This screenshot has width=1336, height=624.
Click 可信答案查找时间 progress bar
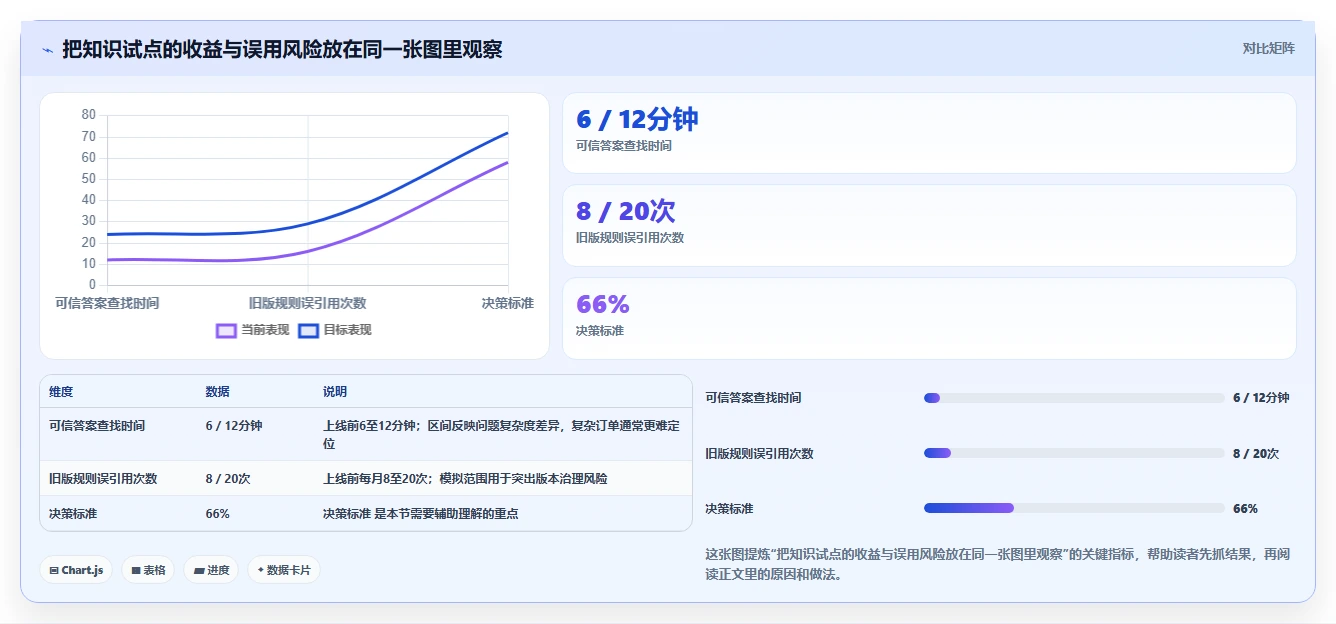pos(1074,398)
